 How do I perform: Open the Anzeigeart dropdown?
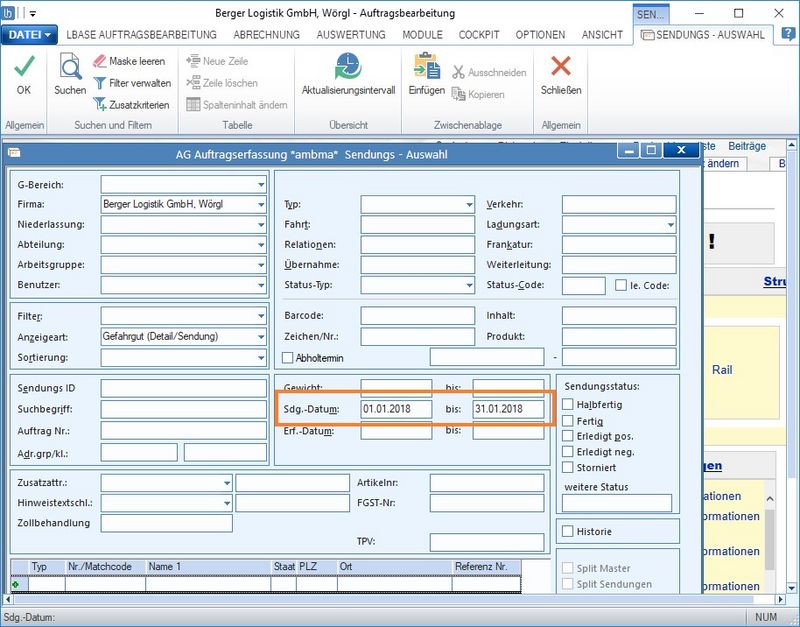pyautogui.click(x=261, y=337)
